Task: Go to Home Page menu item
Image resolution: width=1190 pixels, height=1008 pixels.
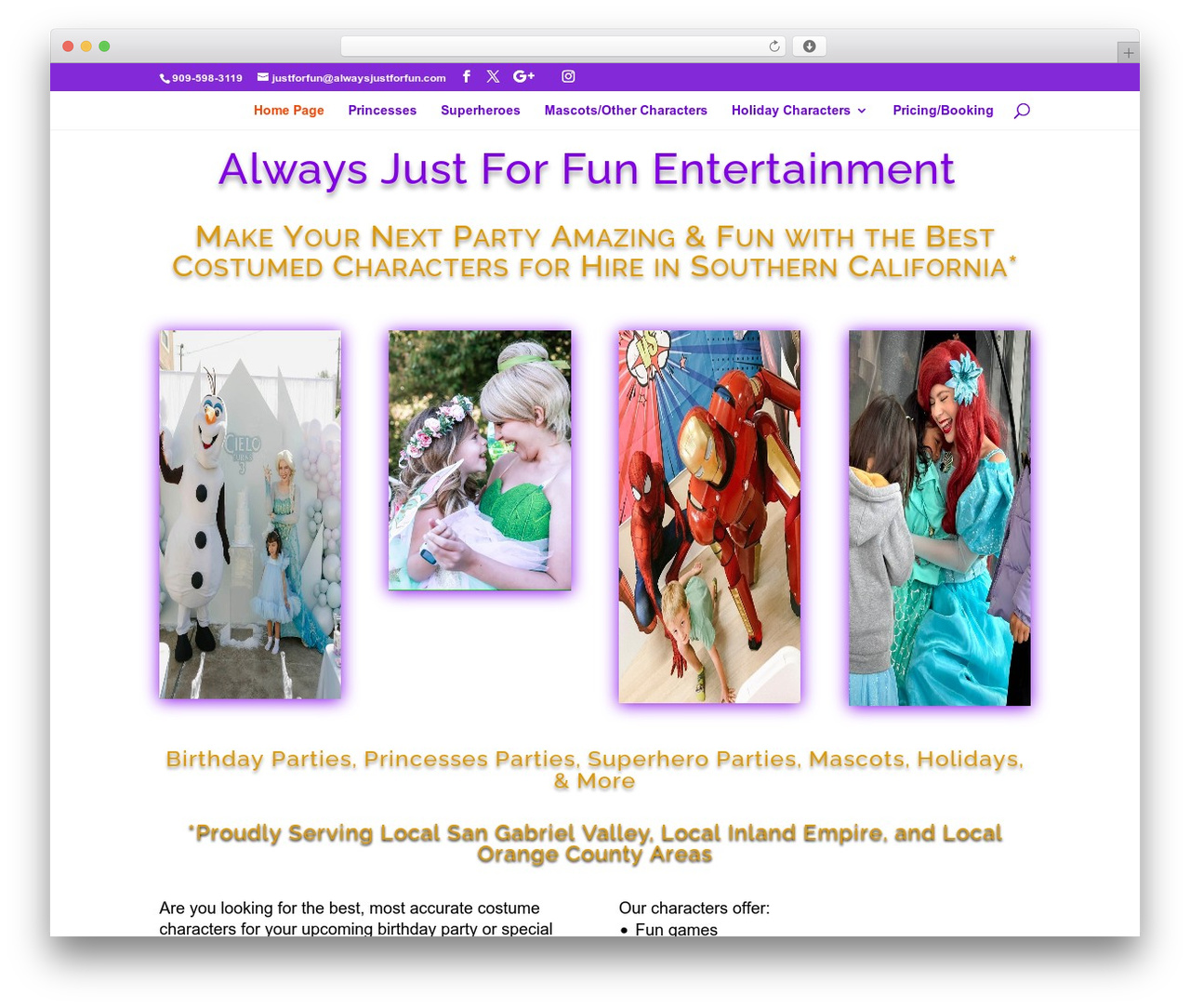Action: click(289, 110)
